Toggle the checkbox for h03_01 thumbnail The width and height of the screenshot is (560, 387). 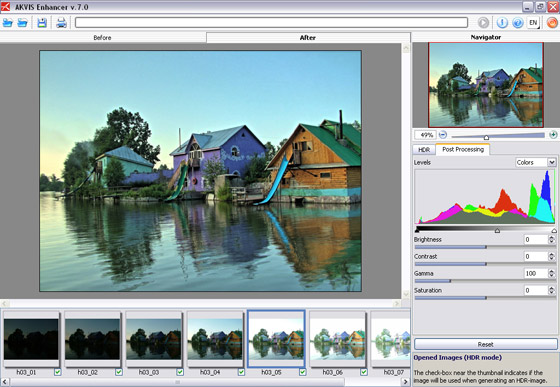(58, 372)
